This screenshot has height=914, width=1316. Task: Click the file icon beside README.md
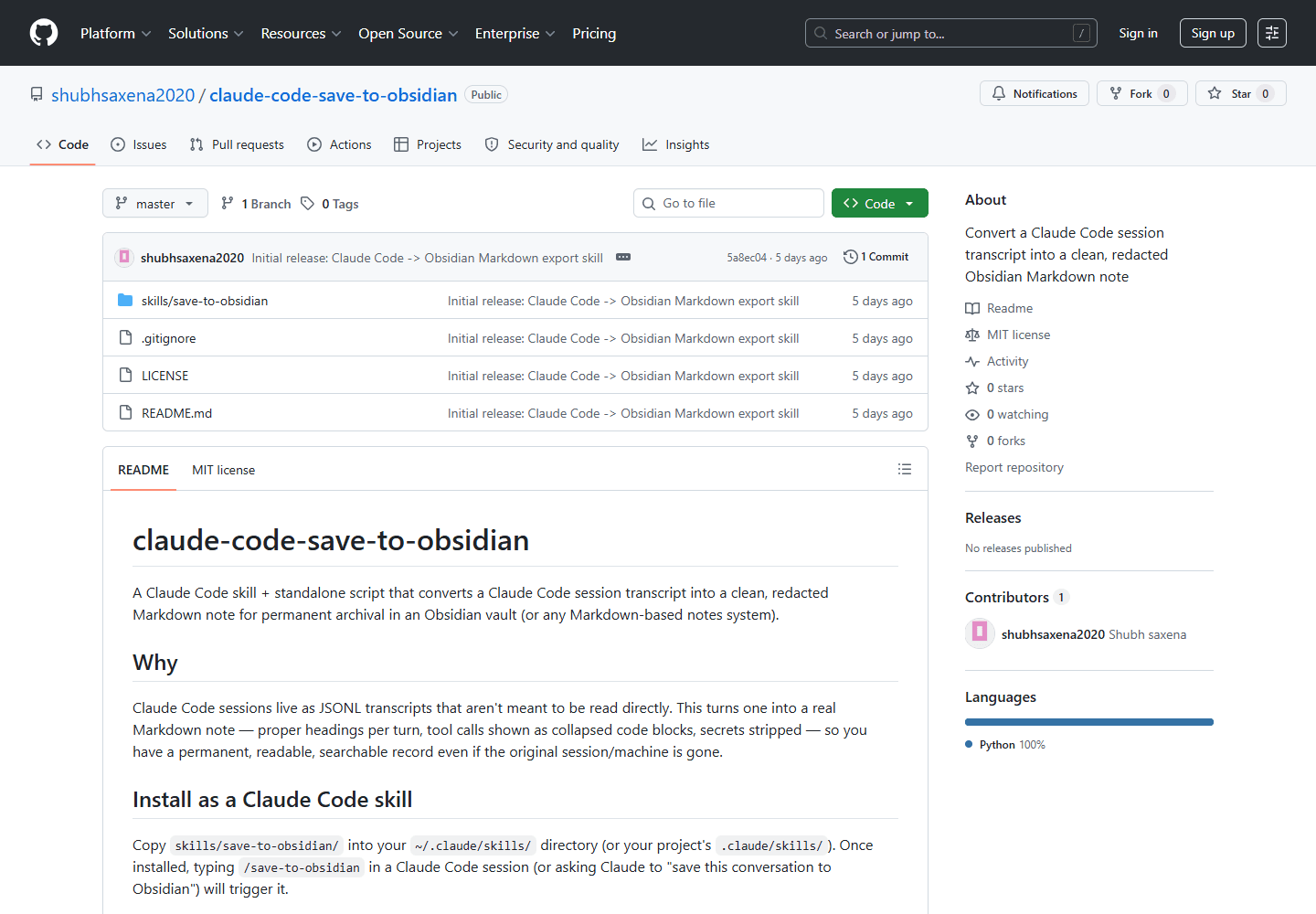[125, 412]
